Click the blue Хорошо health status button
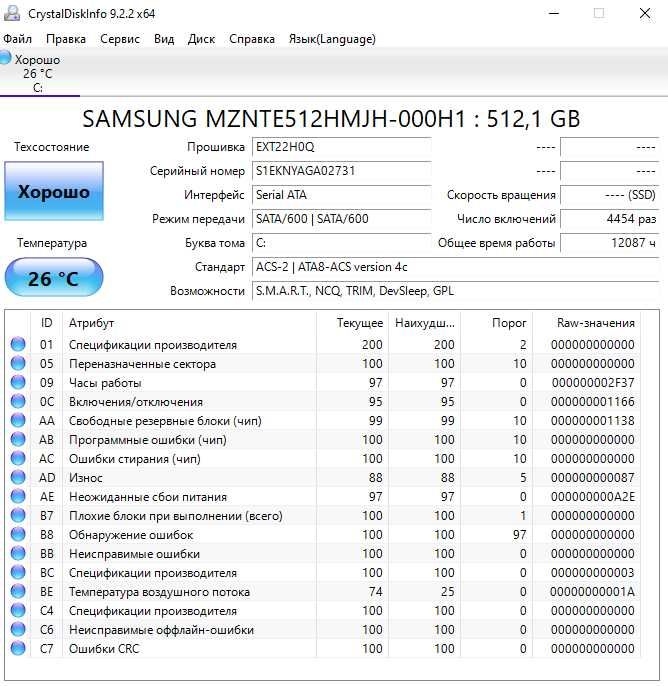This screenshot has width=668, height=686. [54, 191]
